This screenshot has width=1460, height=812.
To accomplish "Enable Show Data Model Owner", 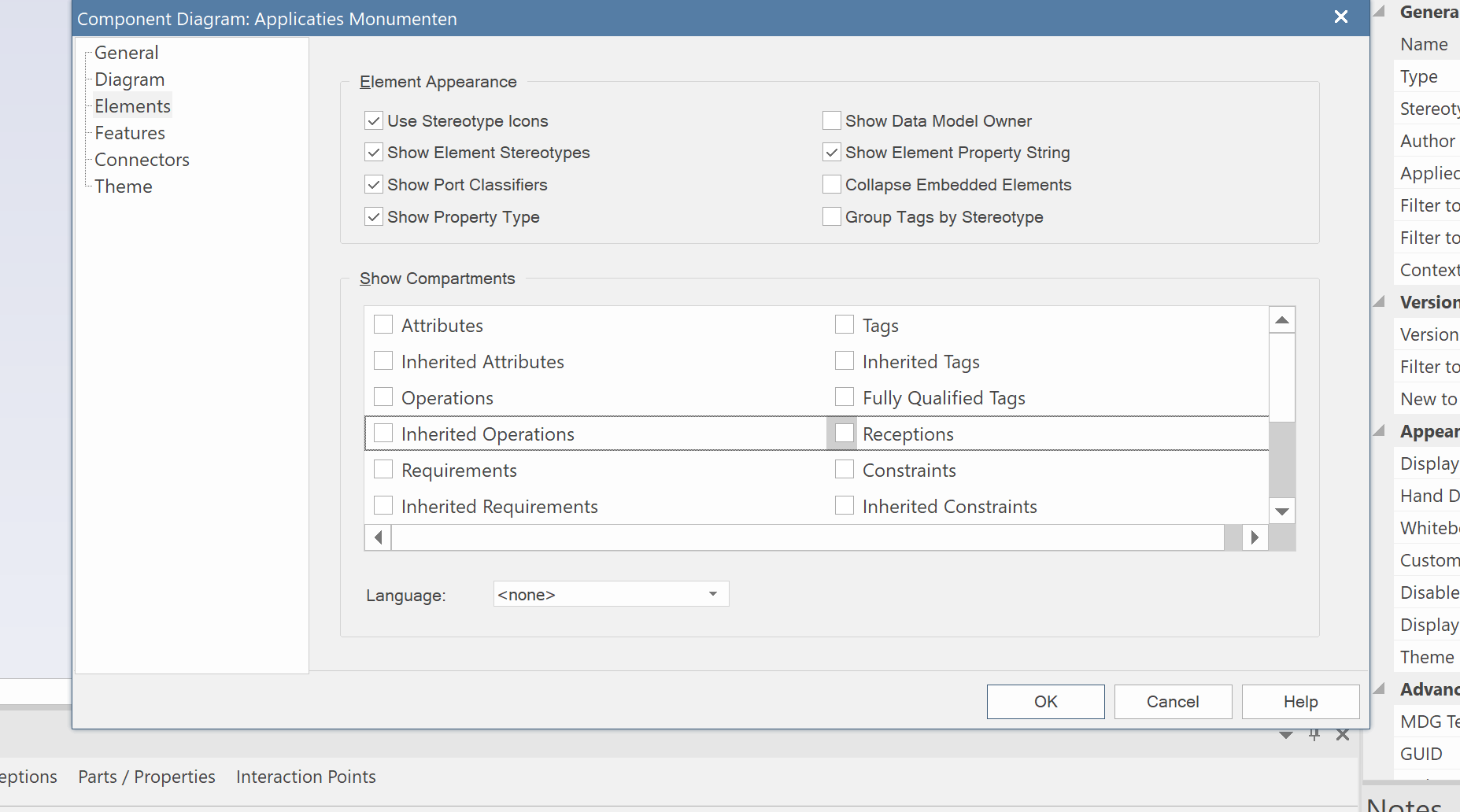I will pos(832,120).
